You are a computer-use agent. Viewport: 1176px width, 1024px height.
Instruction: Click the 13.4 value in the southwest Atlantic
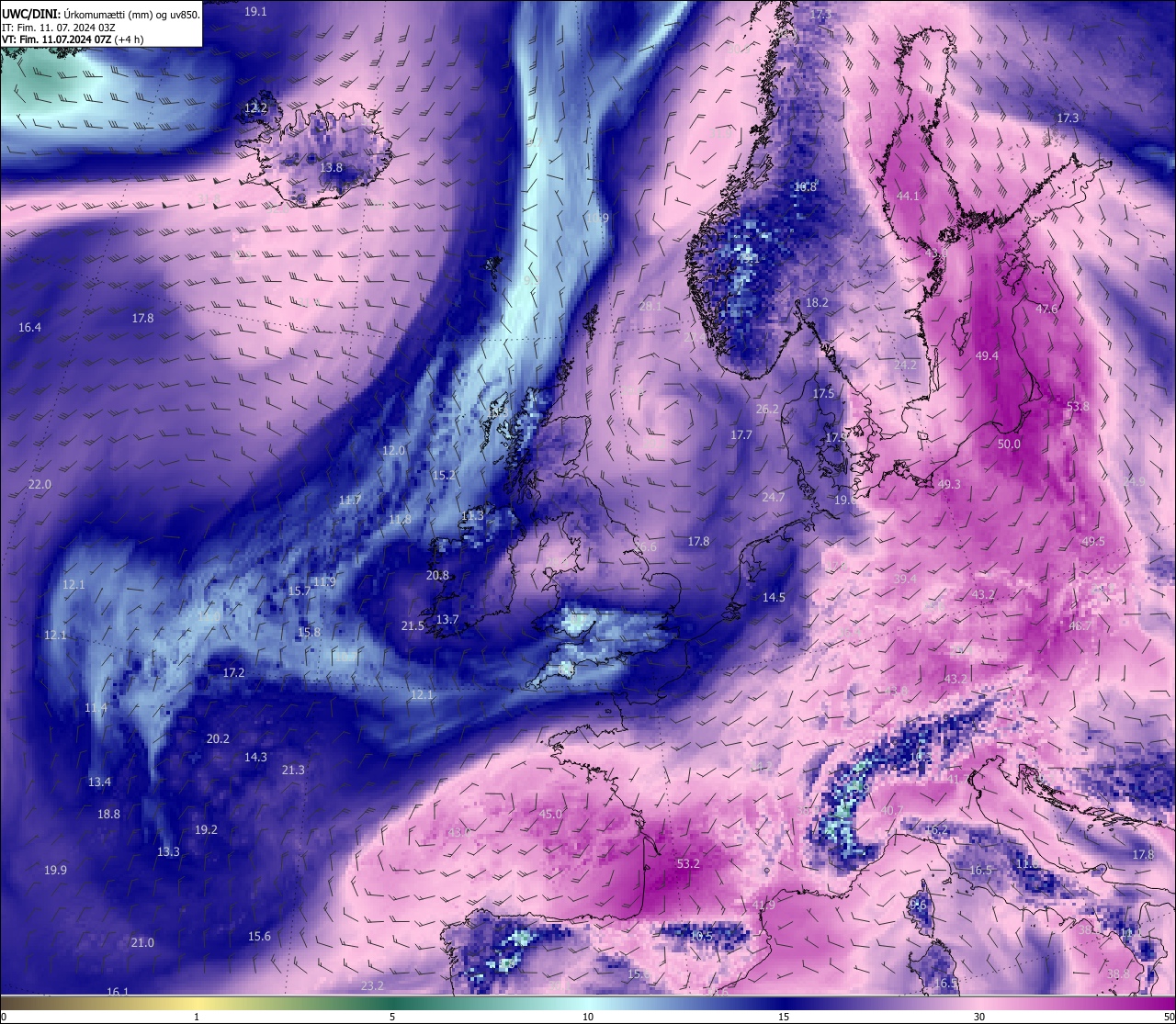(x=99, y=782)
